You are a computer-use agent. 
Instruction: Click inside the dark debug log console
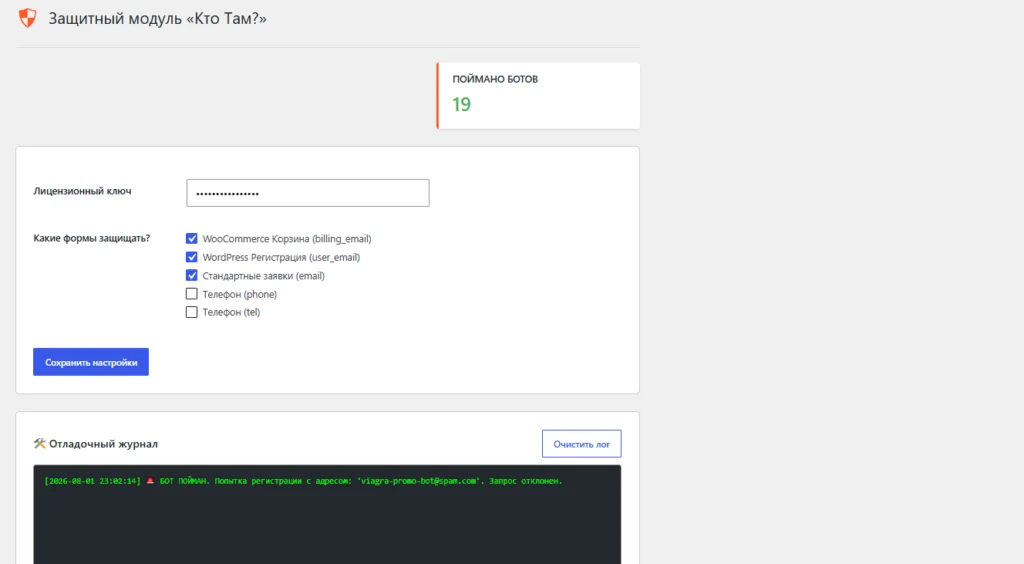coord(327,514)
